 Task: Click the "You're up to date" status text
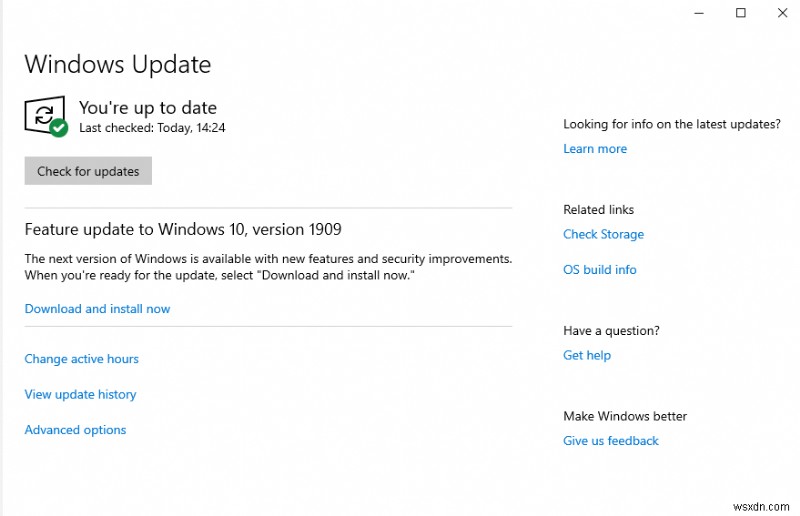148,108
